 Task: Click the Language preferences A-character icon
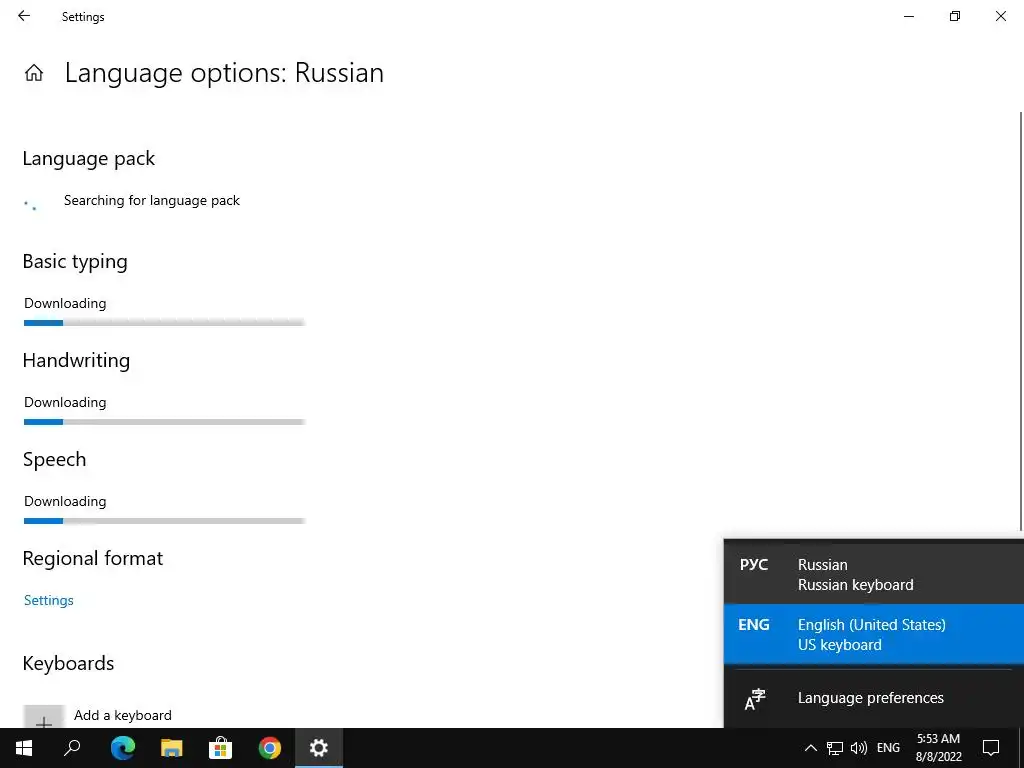point(754,699)
